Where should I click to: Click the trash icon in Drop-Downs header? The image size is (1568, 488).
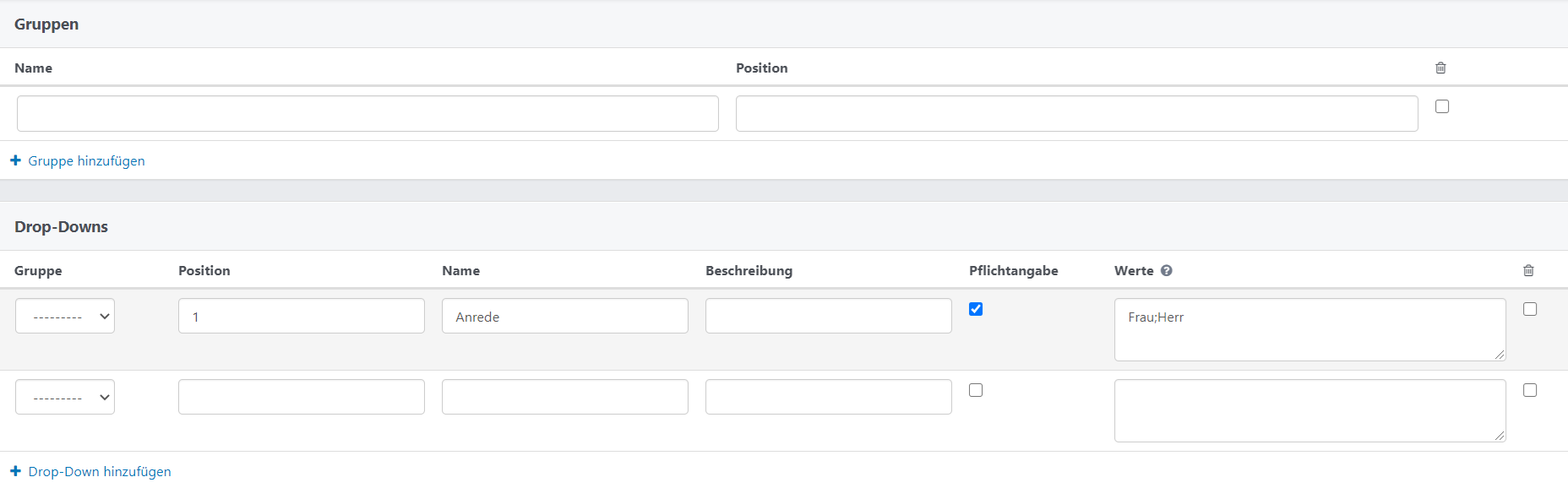[1528, 270]
